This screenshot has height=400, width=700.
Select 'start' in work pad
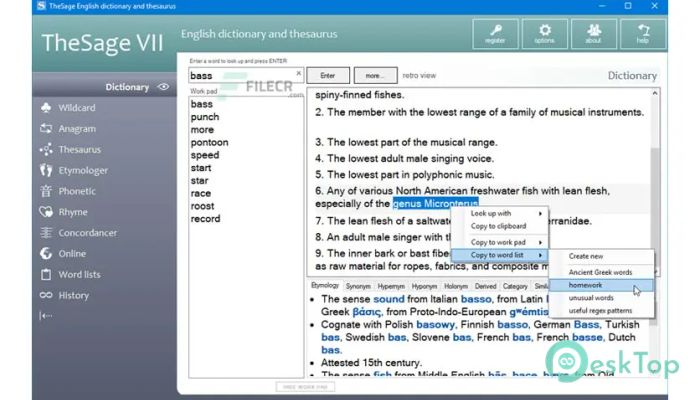pos(201,168)
